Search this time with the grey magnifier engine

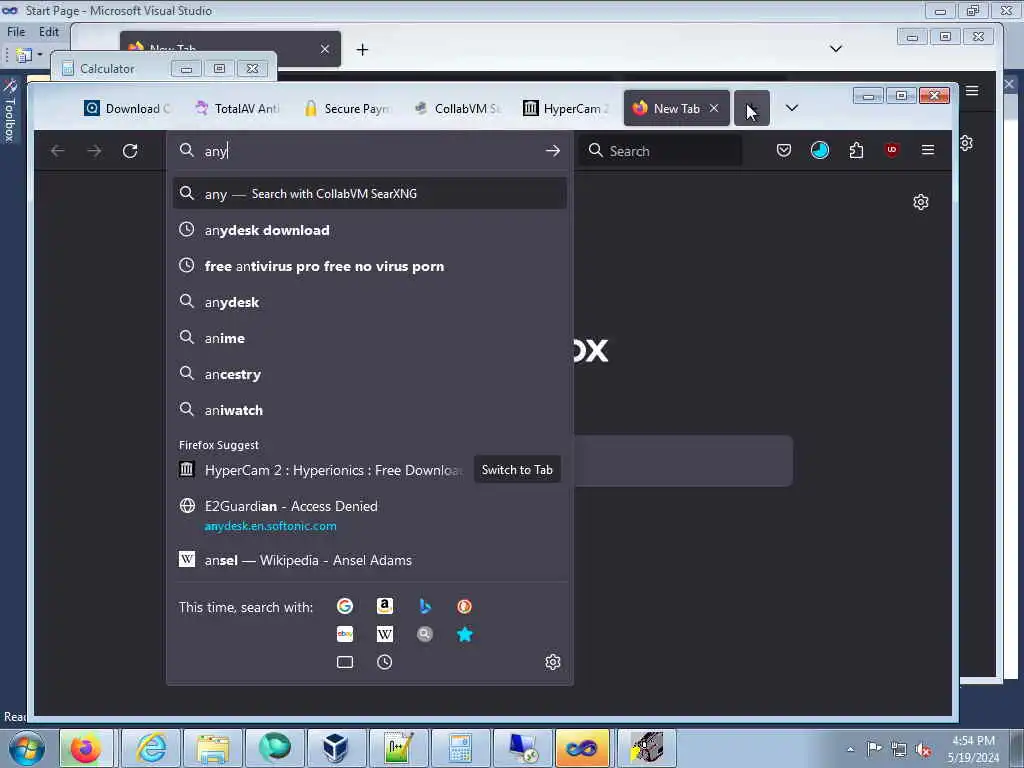point(424,634)
